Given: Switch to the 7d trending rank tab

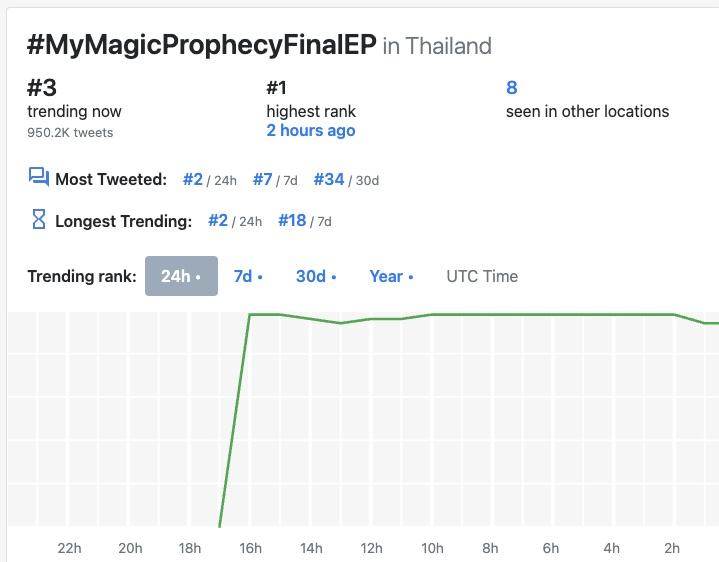Looking at the screenshot, I should click(x=247, y=276).
